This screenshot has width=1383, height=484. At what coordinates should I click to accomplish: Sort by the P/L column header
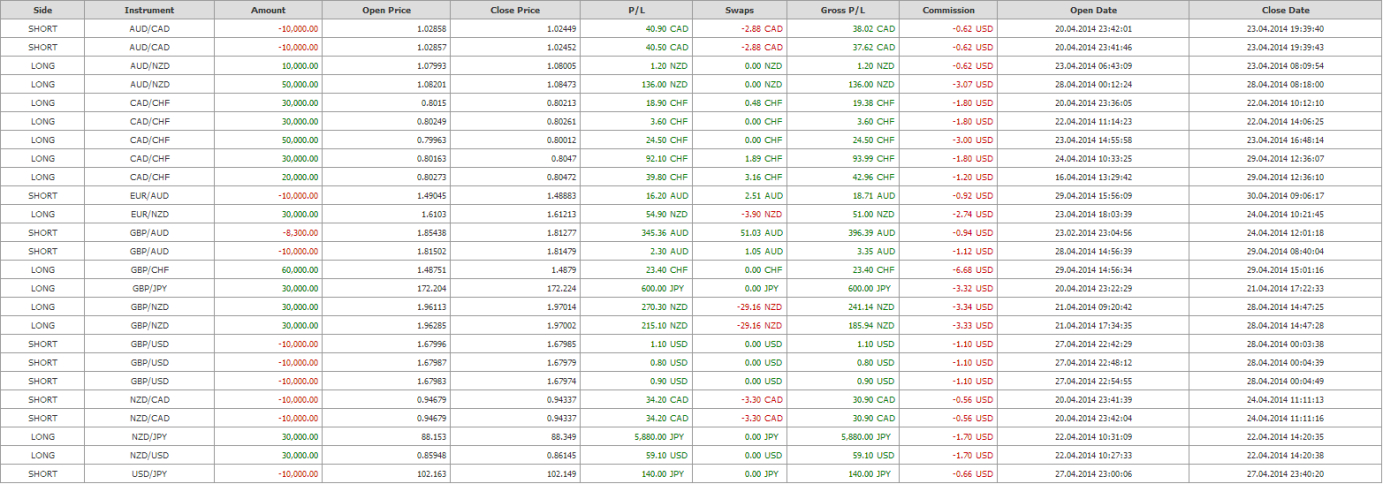pos(636,10)
